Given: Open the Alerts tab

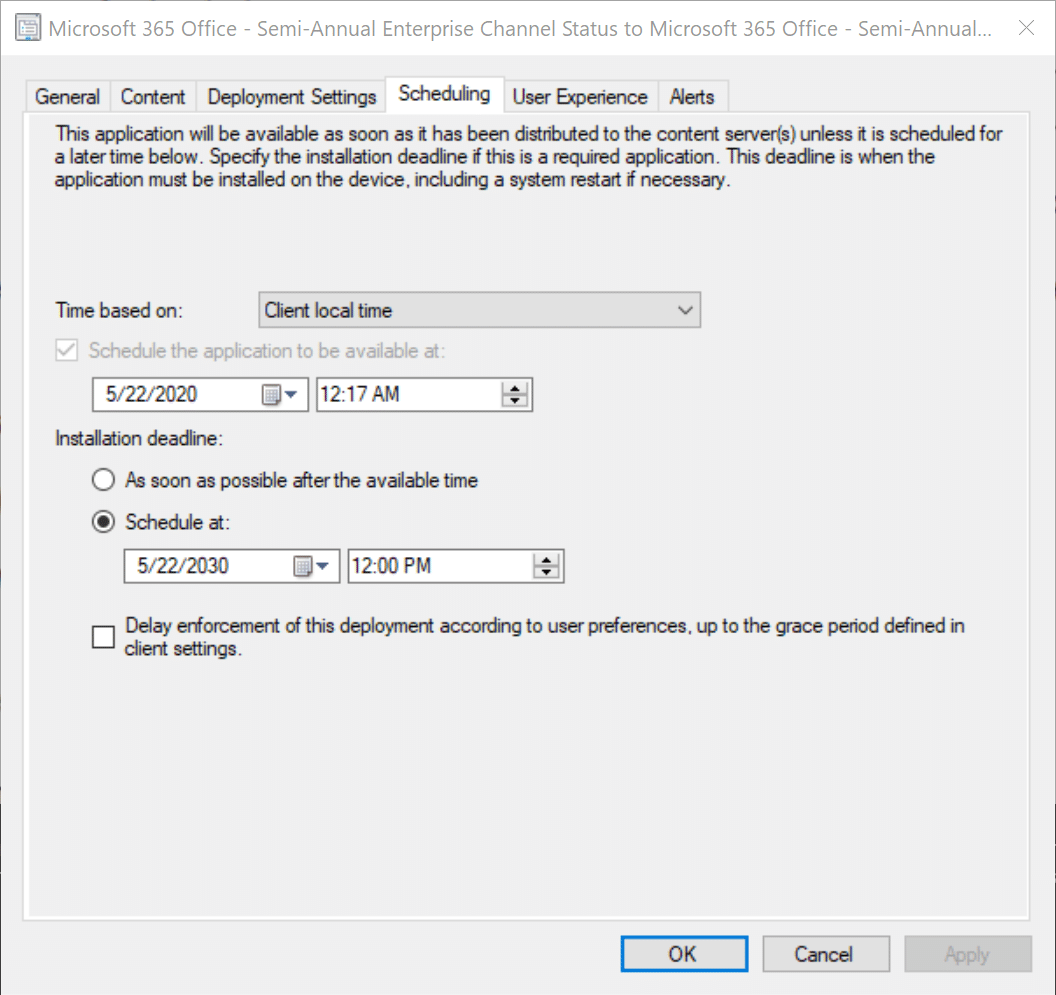Looking at the screenshot, I should (x=692, y=97).
